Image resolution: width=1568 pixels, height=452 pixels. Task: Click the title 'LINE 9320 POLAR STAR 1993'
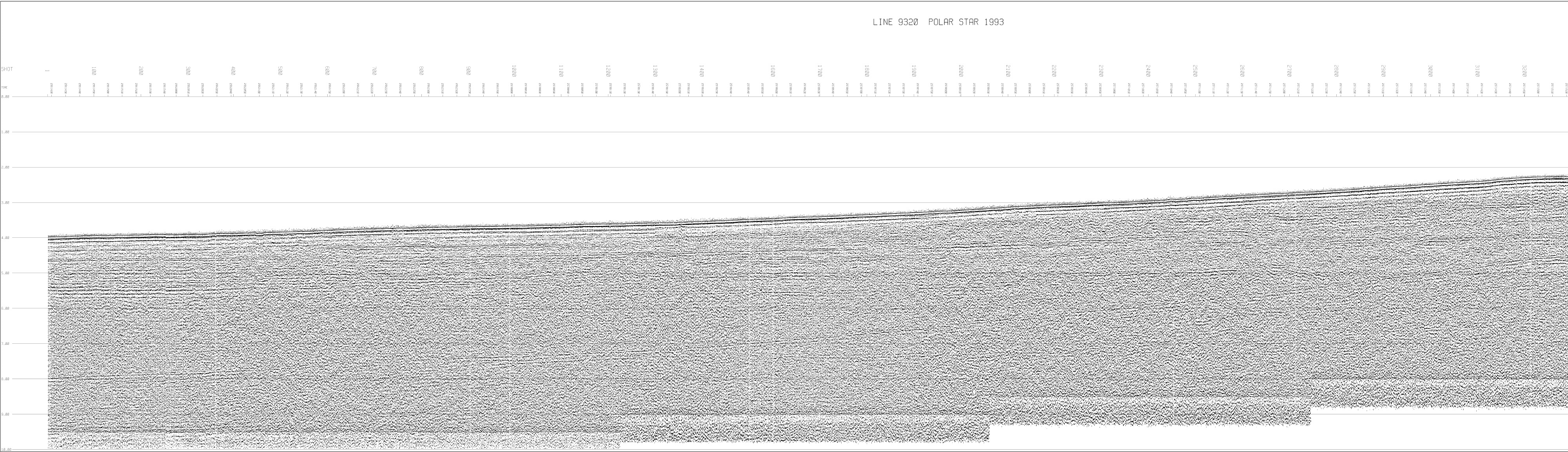click(938, 22)
